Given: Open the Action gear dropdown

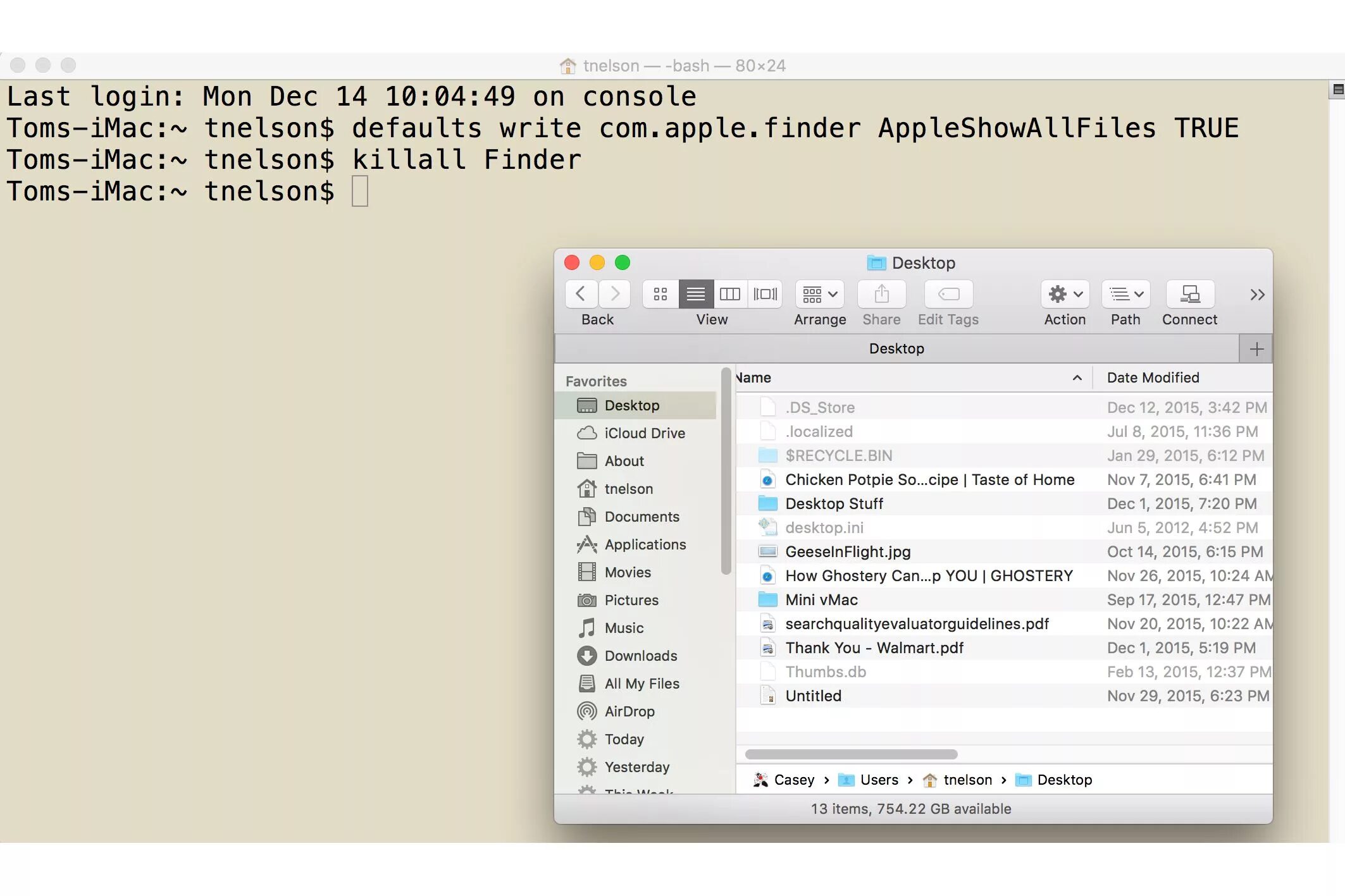Looking at the screenshot, I should click(1065, 294).
